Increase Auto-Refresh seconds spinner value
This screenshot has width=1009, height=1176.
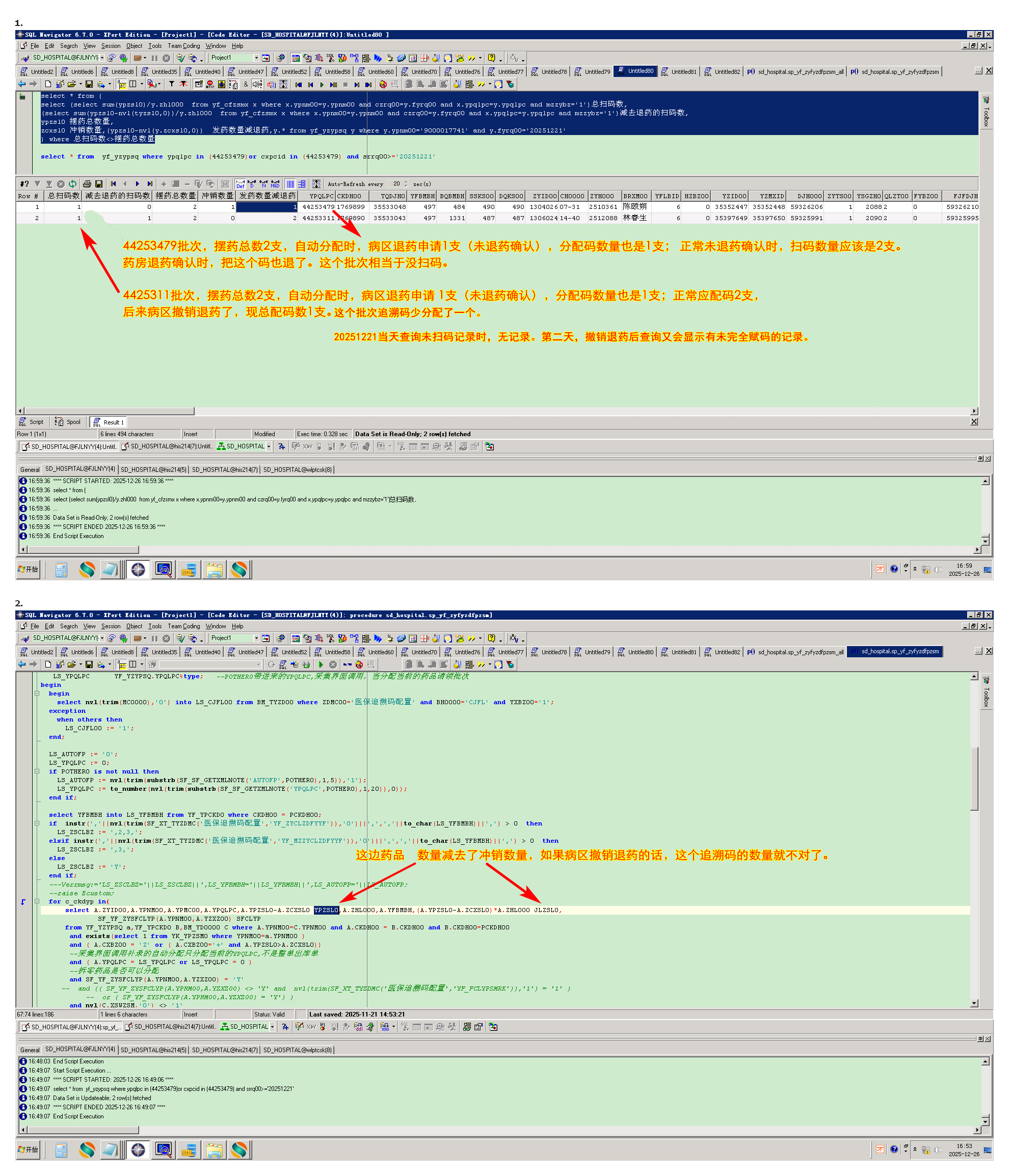point(406,182)
